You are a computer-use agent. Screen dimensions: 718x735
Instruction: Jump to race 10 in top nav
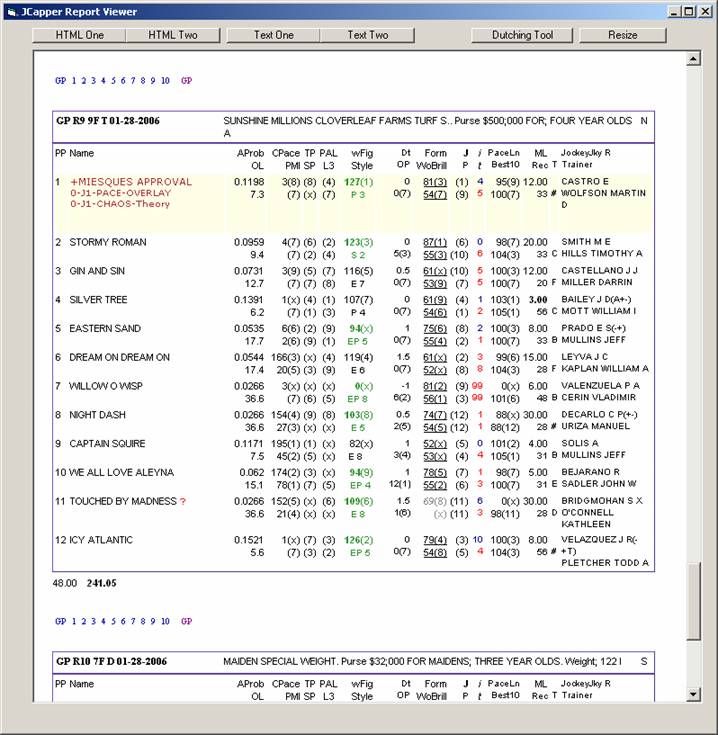pos(165,81)
